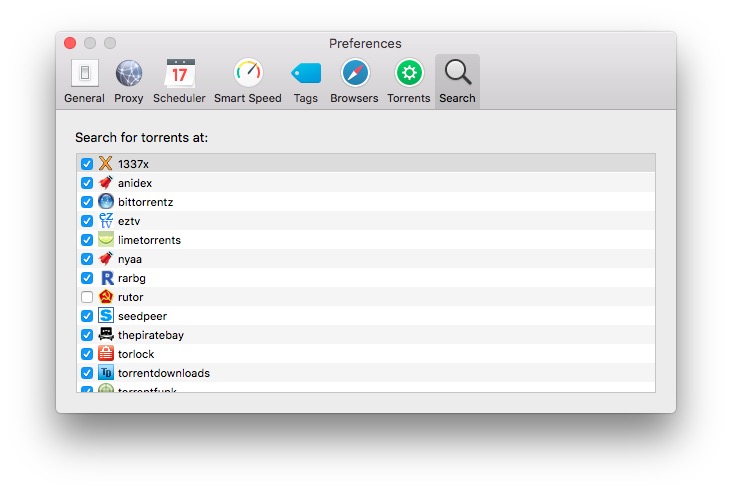Click the torlock site icon
732x493 pixels.
[x=106, y=354]
